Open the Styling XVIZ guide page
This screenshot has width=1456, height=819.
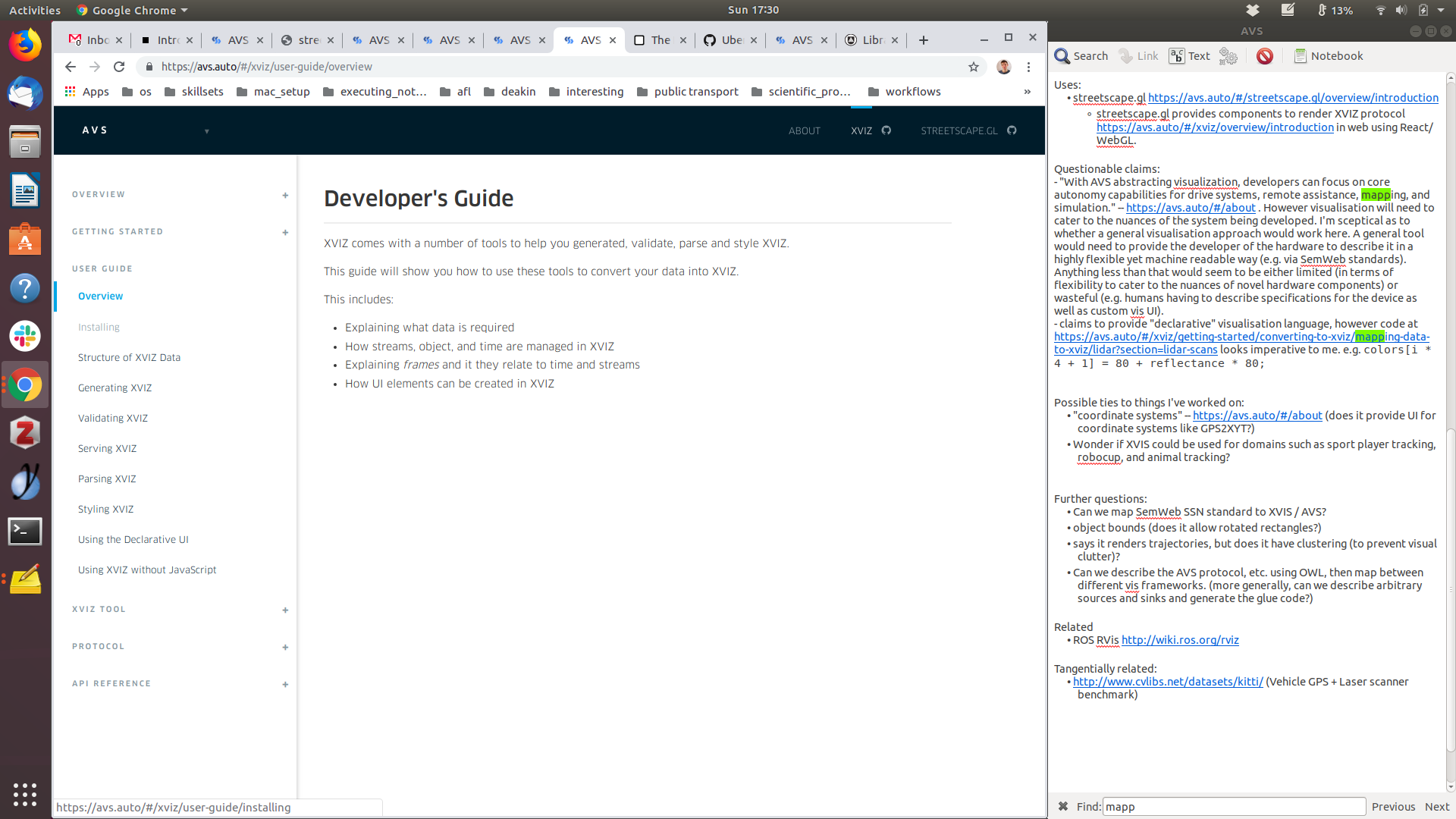(x=105, y=509)
